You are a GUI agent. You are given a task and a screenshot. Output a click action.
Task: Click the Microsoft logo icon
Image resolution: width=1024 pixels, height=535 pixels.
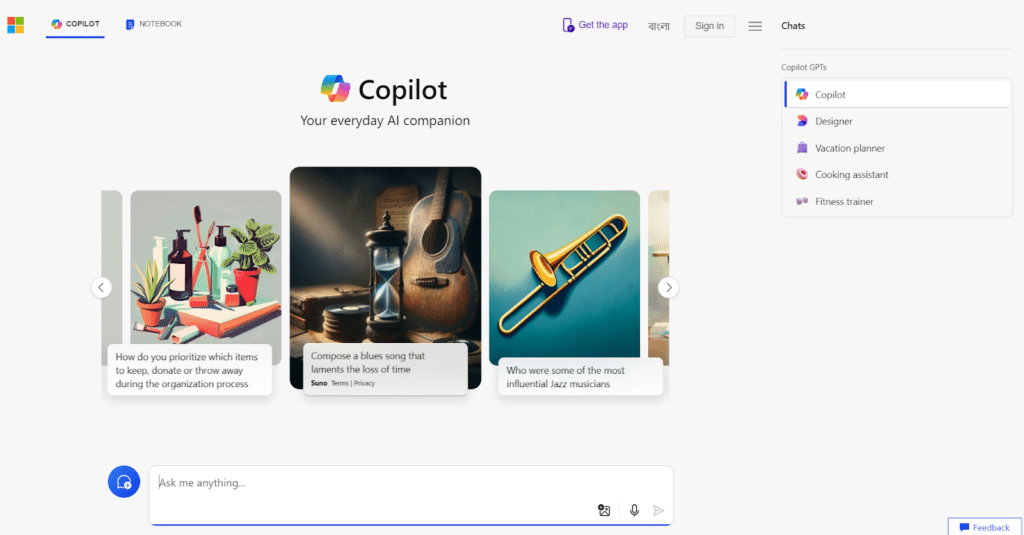pos(16,25)
